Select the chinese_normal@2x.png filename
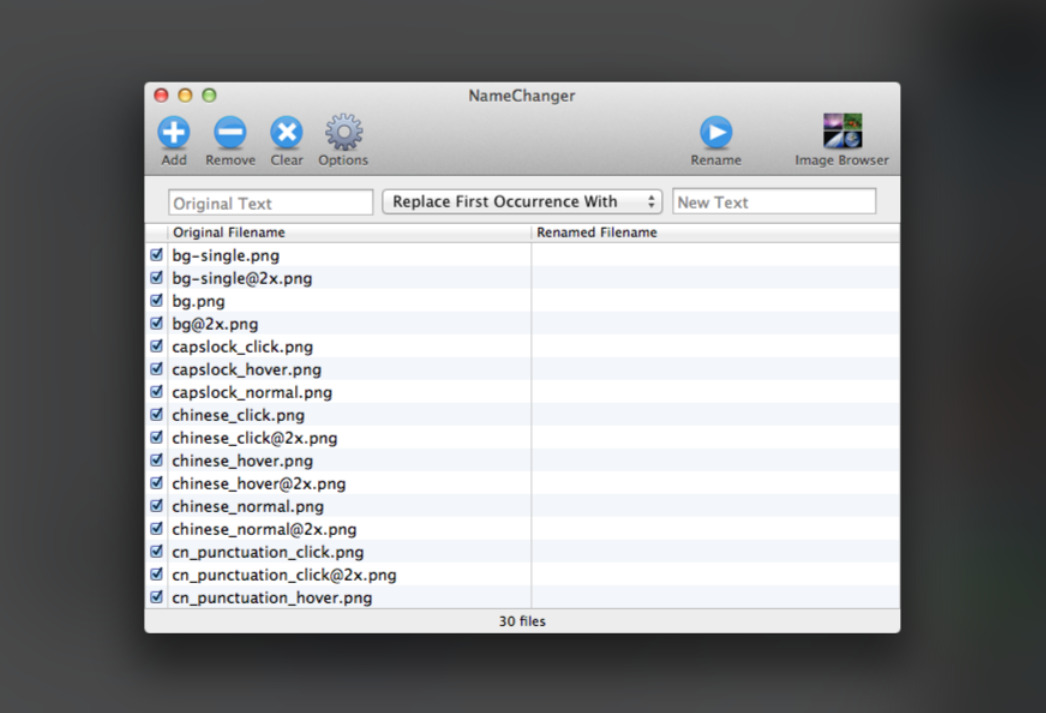Viewport: 1046px width, 713px height. [264, 529]
